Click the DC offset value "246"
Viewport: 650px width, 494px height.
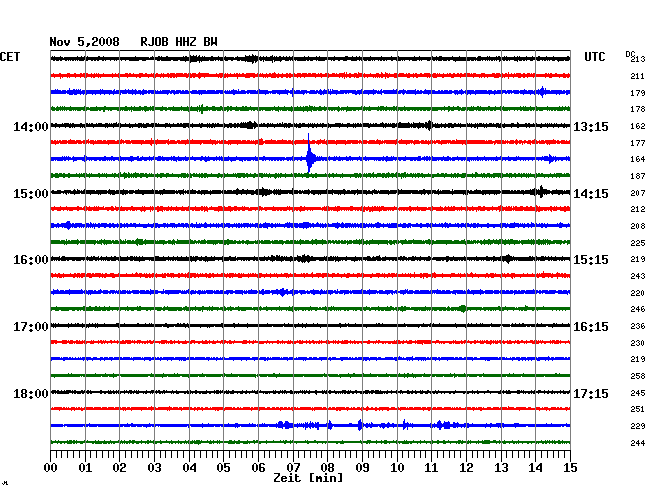click(x=638, y=309)
